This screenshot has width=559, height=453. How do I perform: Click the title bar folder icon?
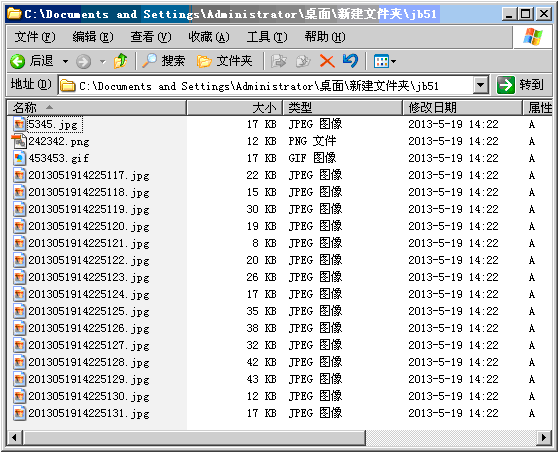(14, 14)
